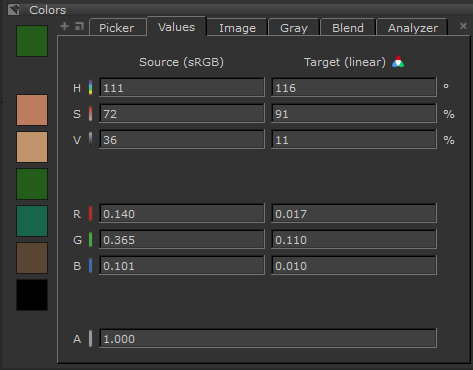Click the rainbow hue indicator beside H
The width and height of the screenshot is (473, 370).
90,88
